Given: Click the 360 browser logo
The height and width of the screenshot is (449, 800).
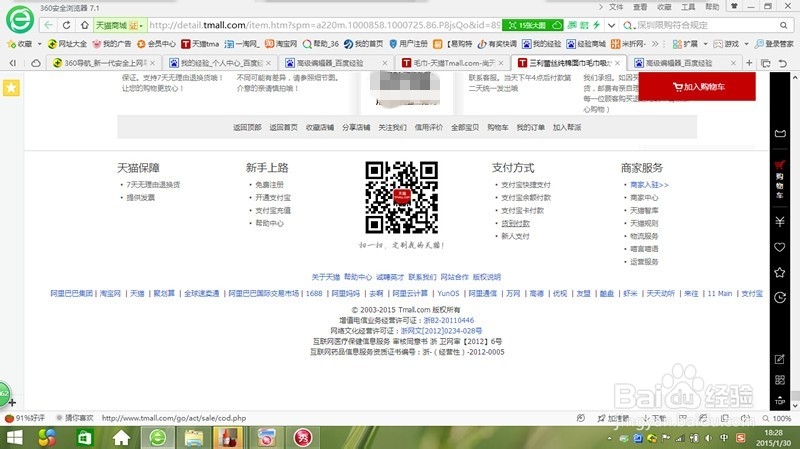Looking at the screenshot, I should pos(20,19).
